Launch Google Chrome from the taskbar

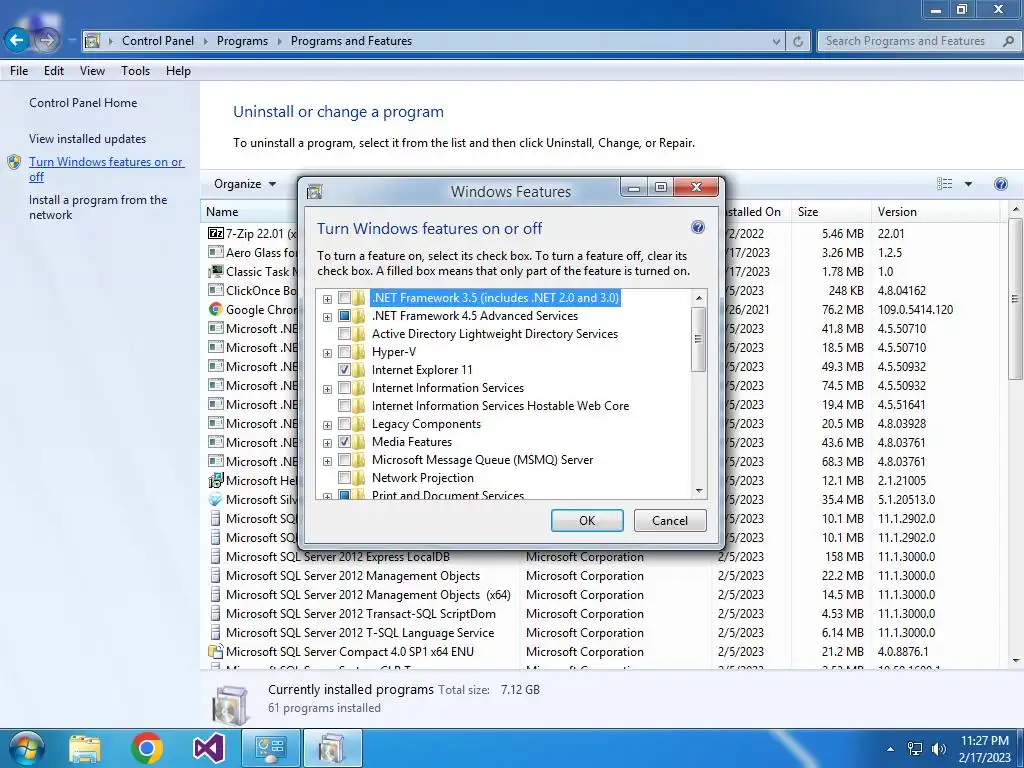tap(146, 748)
